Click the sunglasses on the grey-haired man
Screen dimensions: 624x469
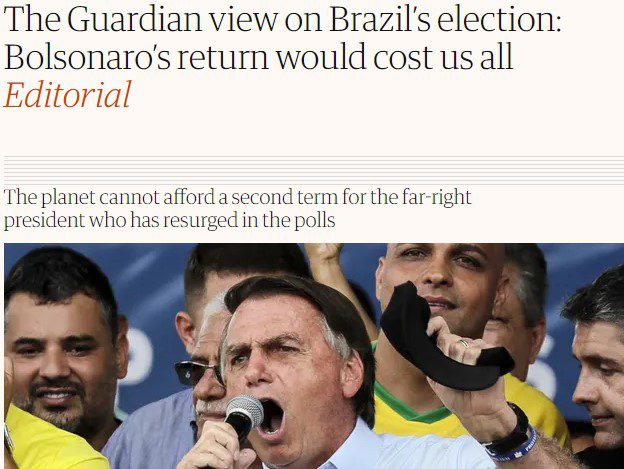(x=199, y=373)
